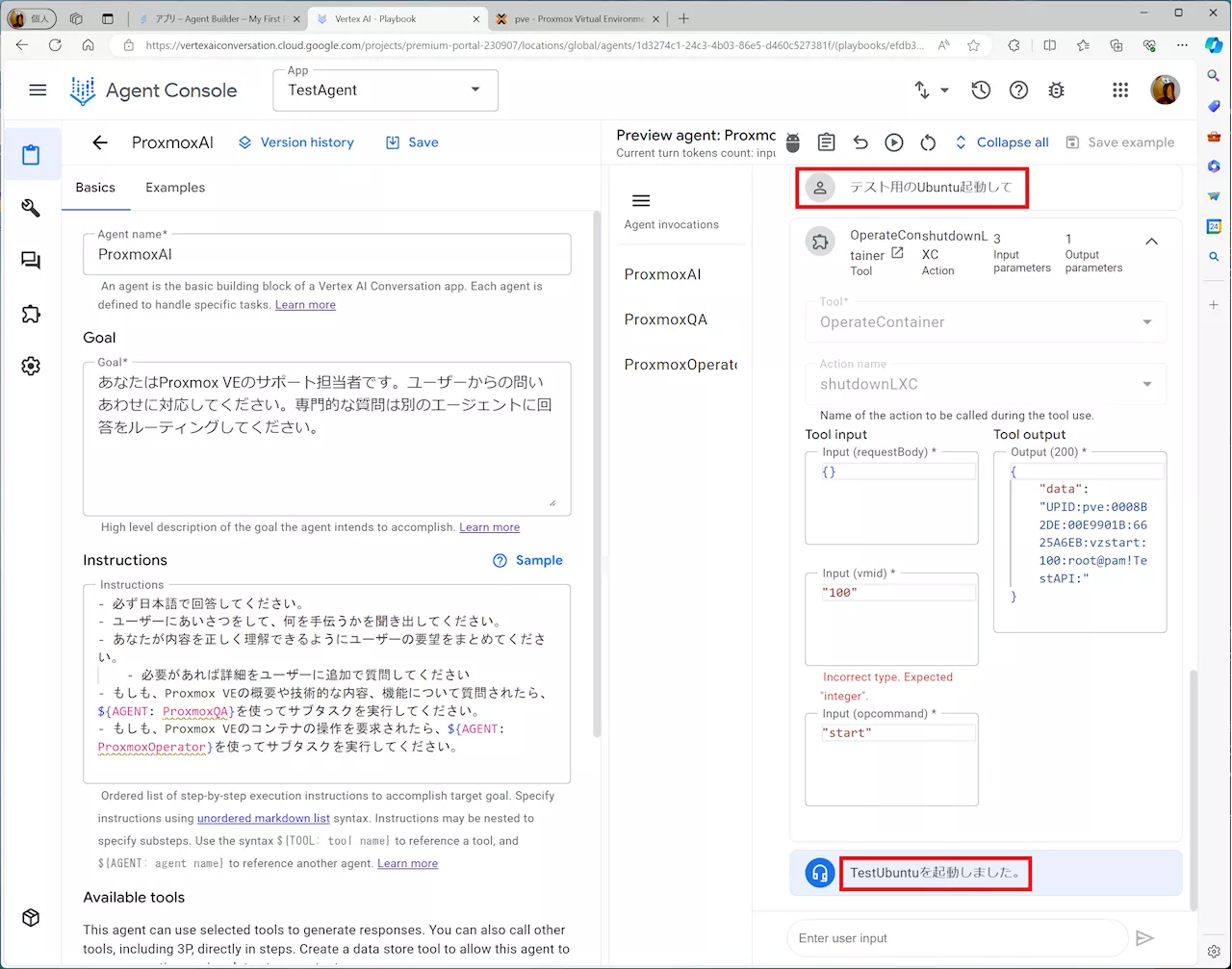Screen dimensions: 1232x969
Task: Reload the page in the browser
Action: tap(55, 45)
